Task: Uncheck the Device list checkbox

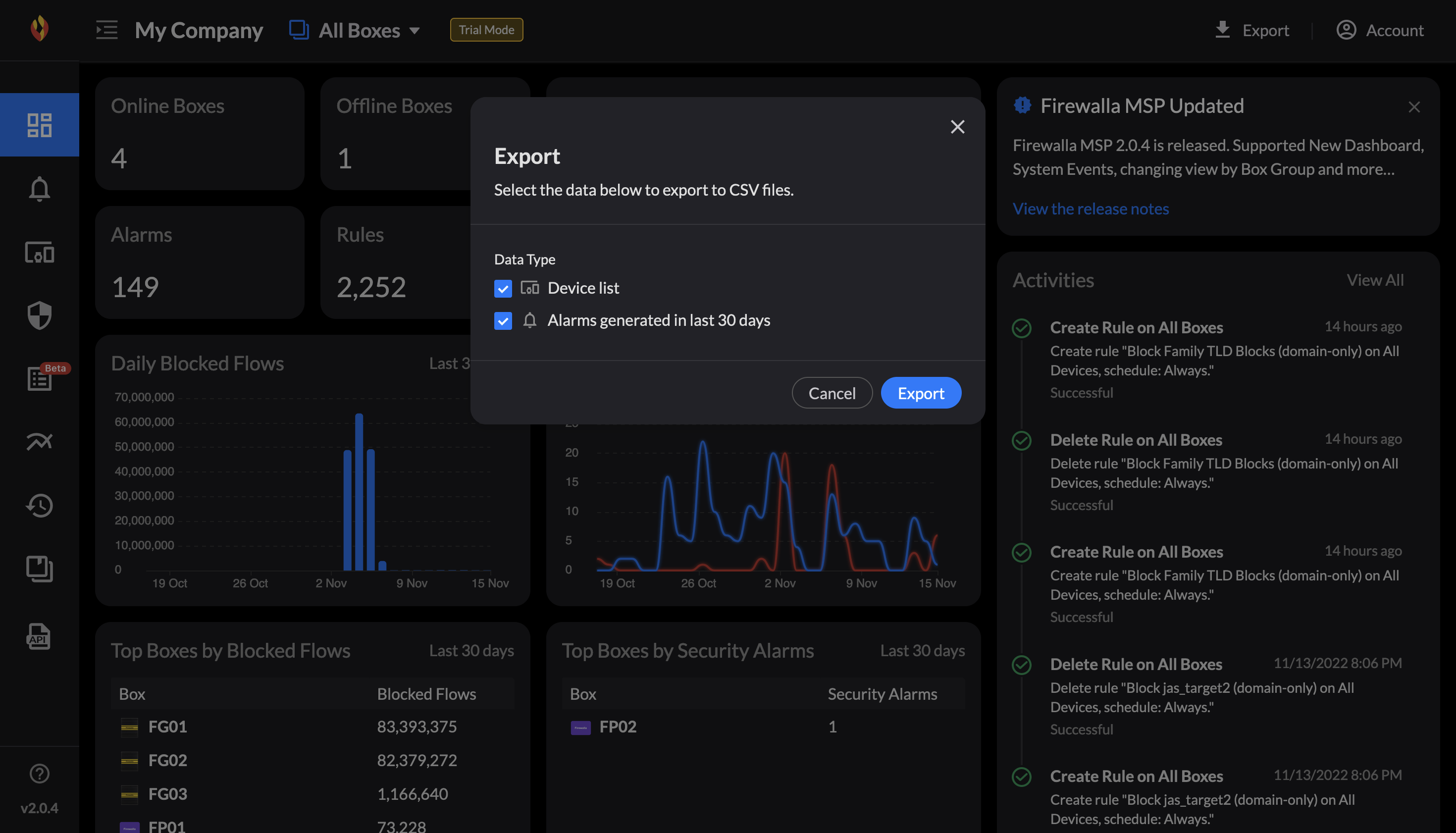Action: point(503,288)
